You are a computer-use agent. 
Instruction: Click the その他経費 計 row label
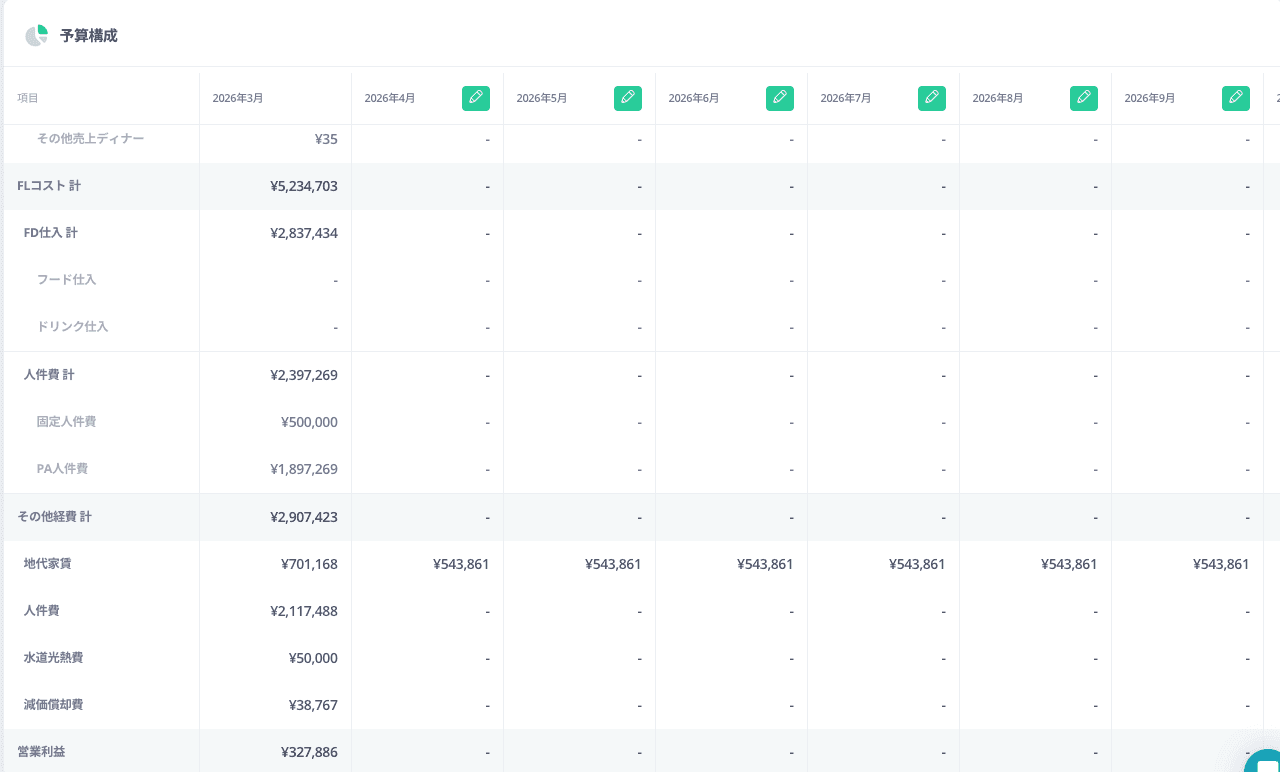[54, 517]
